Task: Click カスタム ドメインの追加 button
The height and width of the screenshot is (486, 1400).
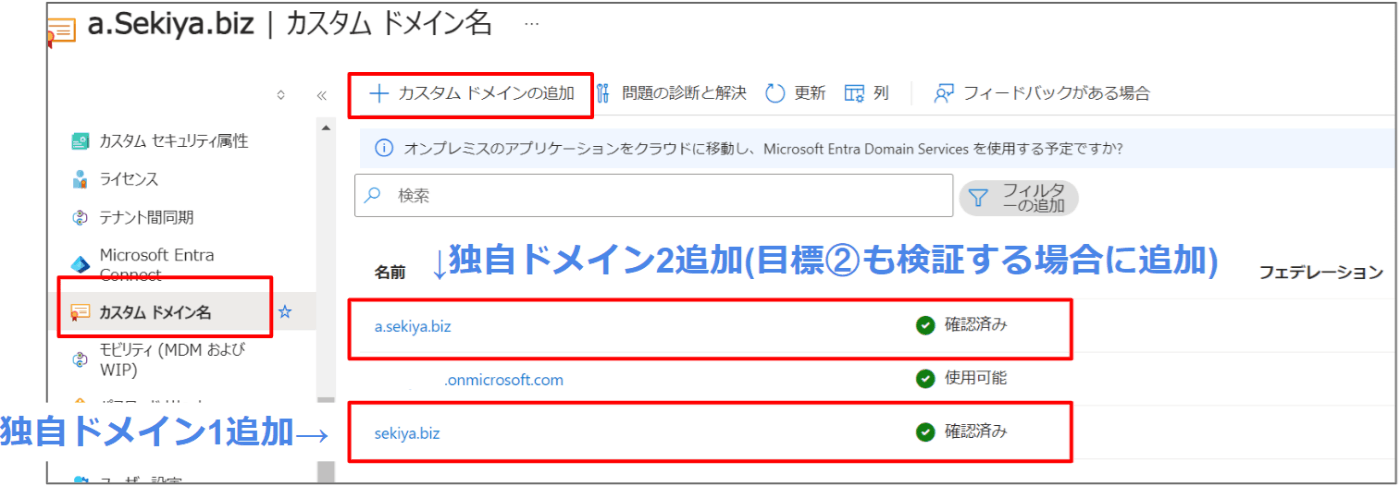Action: (x=472, y=94)
